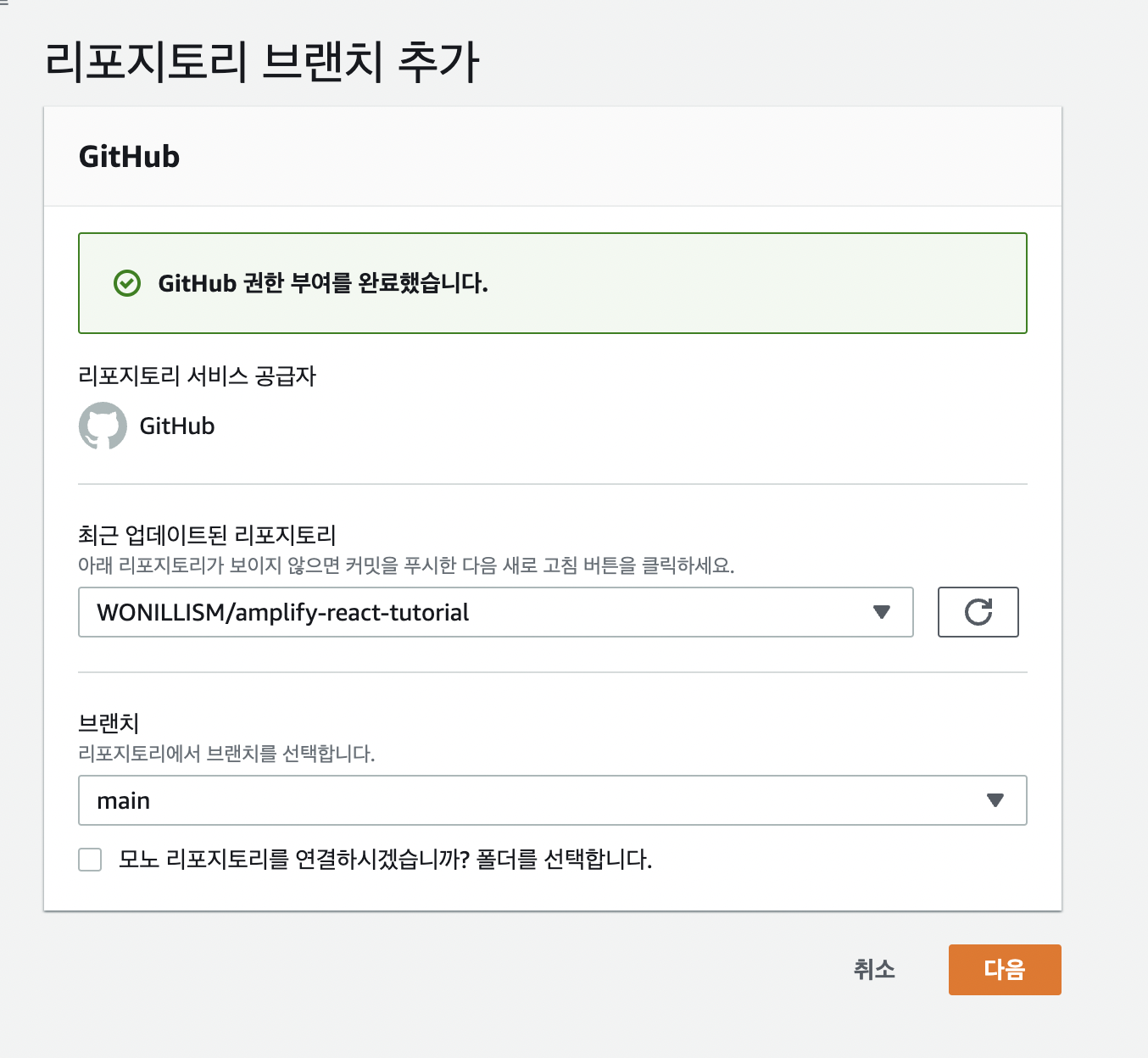1148x1058 pixels.
Task: Click the refresh repositories icon button
Action: coord(978,612)
